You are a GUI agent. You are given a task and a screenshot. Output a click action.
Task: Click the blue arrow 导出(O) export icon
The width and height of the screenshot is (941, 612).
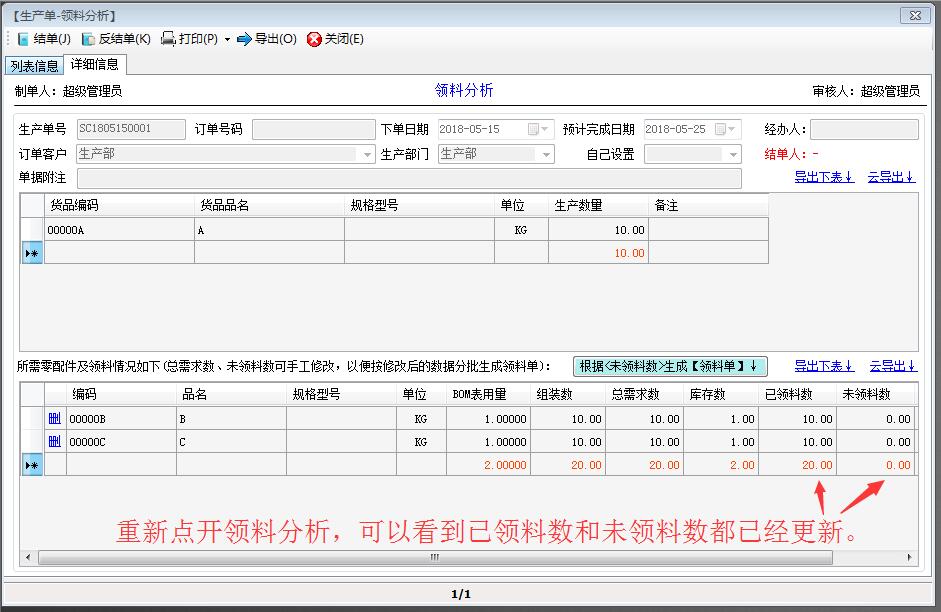244,39
